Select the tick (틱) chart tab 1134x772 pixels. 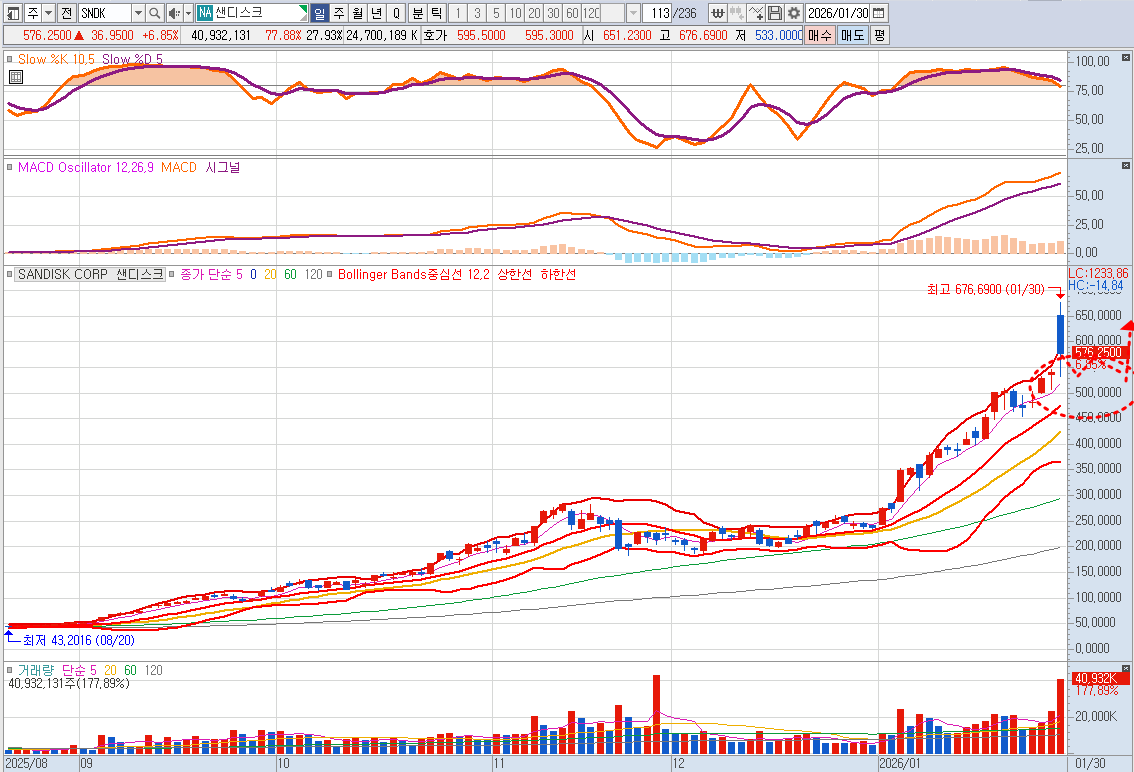click(x=437, y=13)
